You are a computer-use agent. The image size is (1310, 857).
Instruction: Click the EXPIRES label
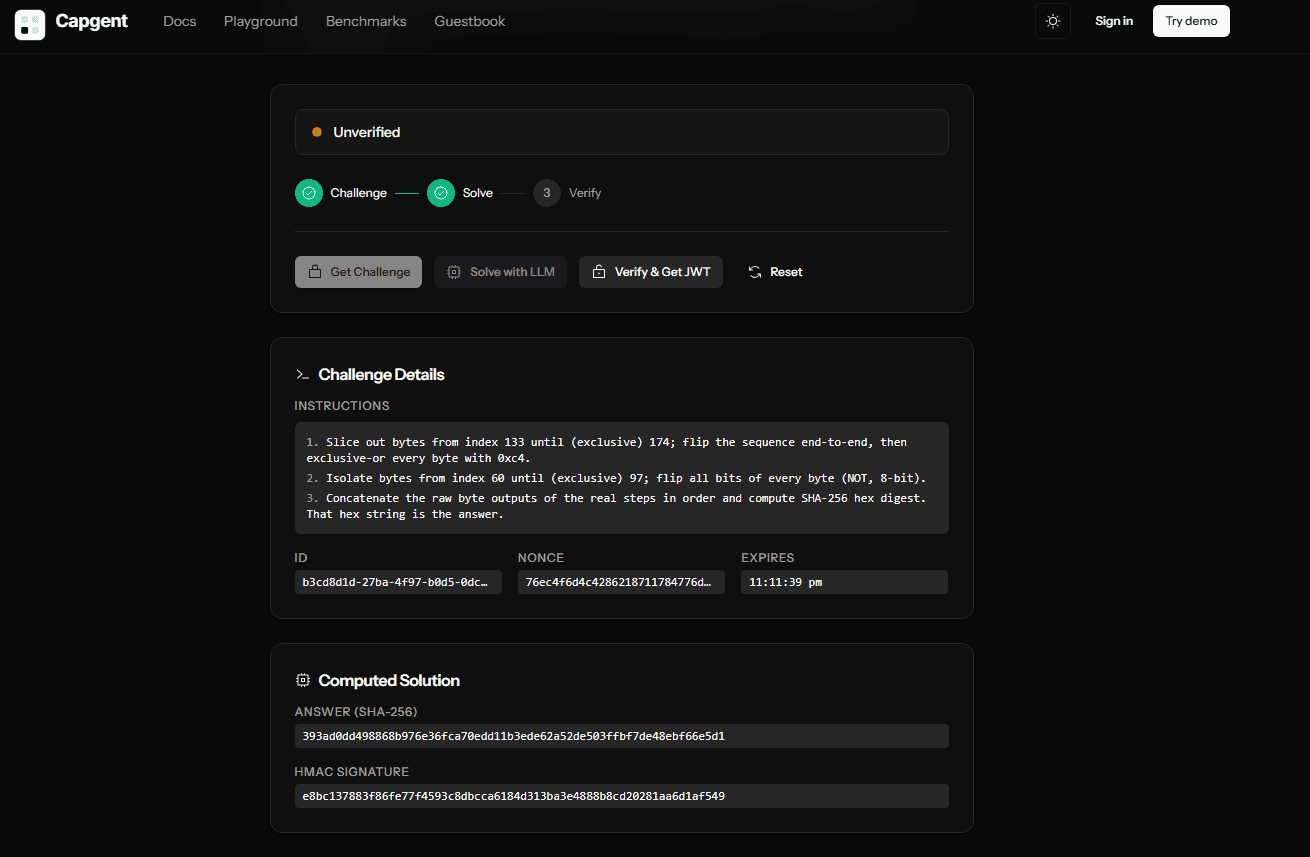(768, 558)
